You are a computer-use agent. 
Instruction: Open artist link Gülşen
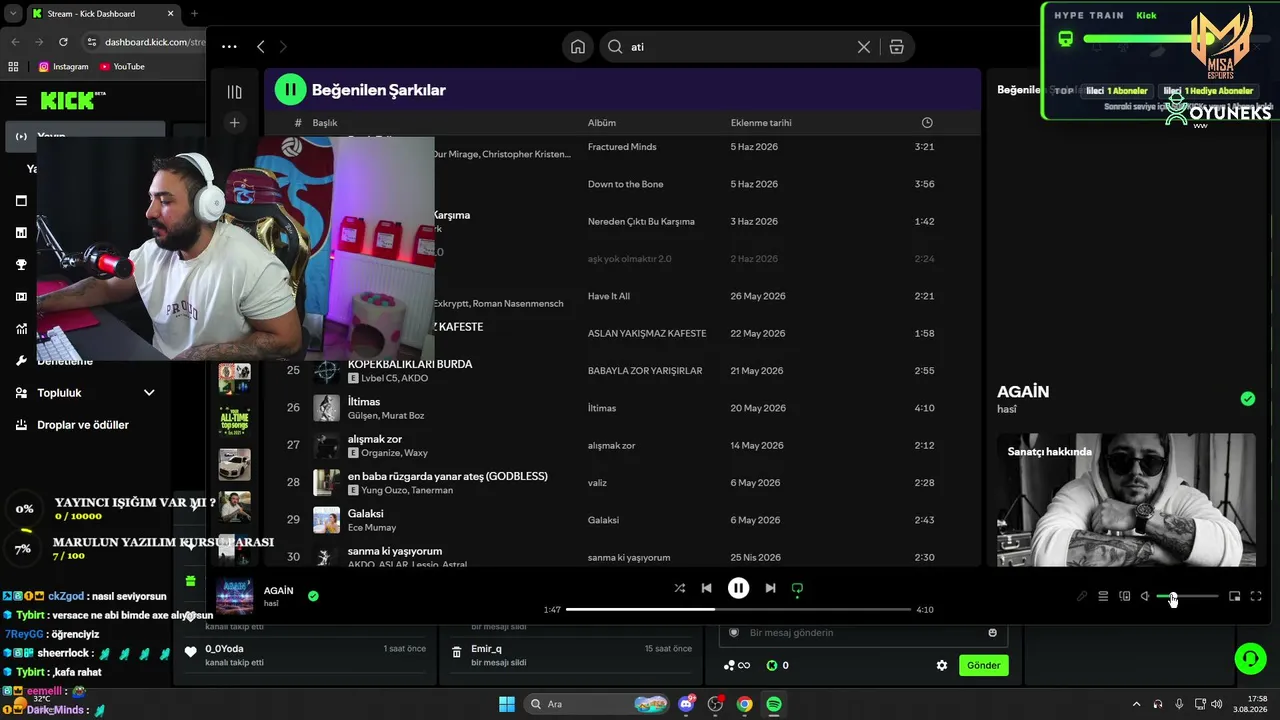[363, 415]
